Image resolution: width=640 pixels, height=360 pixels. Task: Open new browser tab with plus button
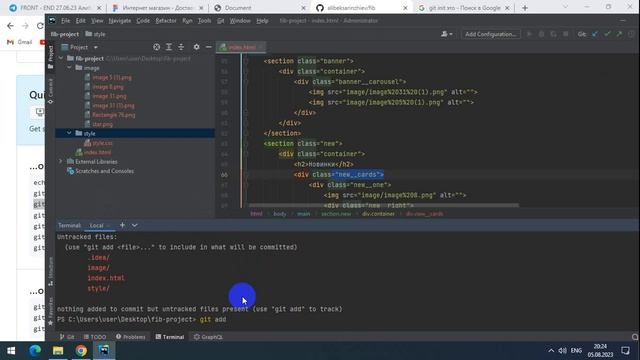pyautogui.click(x=524, y=8)
